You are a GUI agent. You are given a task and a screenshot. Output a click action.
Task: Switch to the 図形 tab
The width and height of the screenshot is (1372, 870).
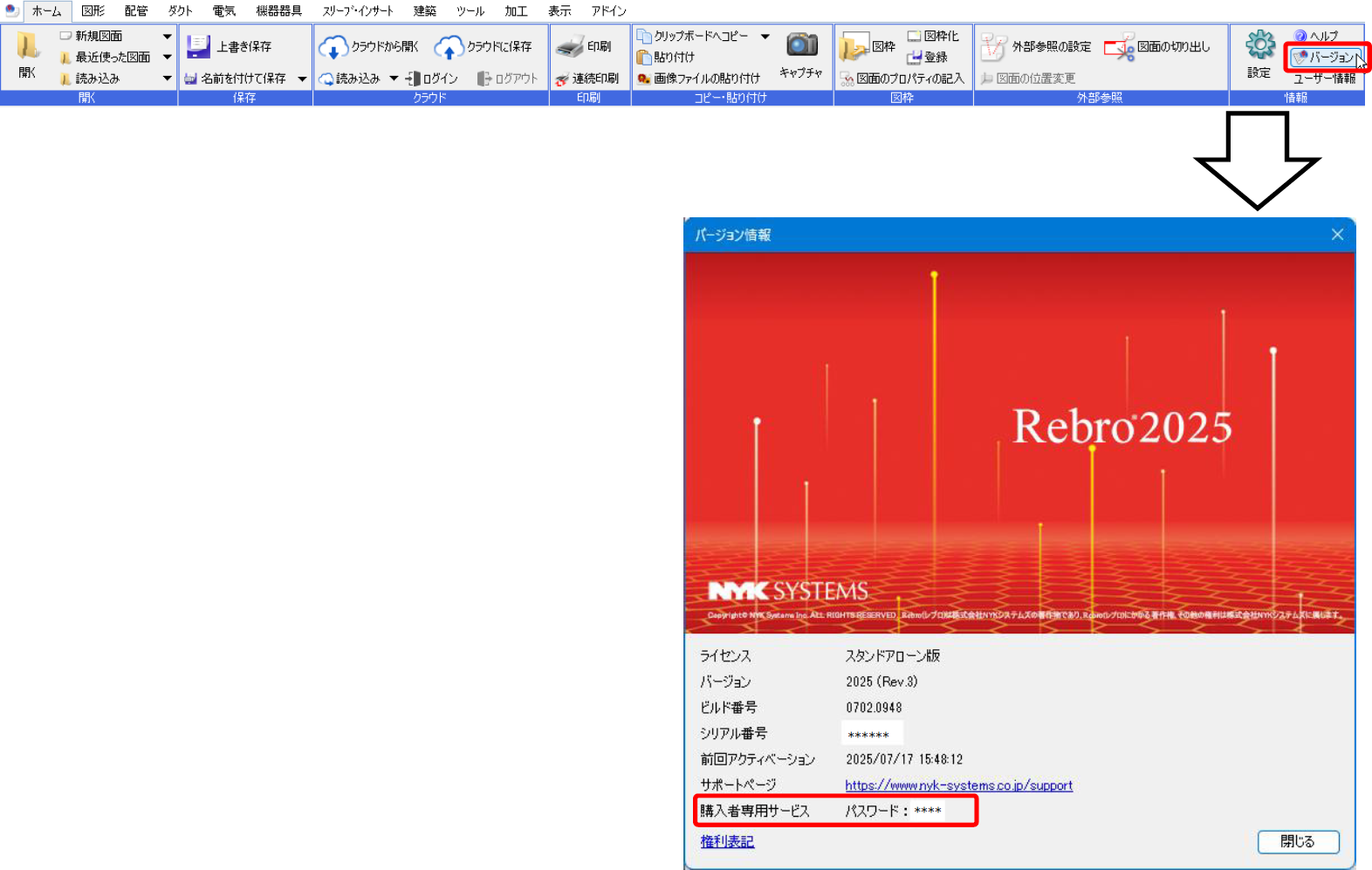point(93,11)
